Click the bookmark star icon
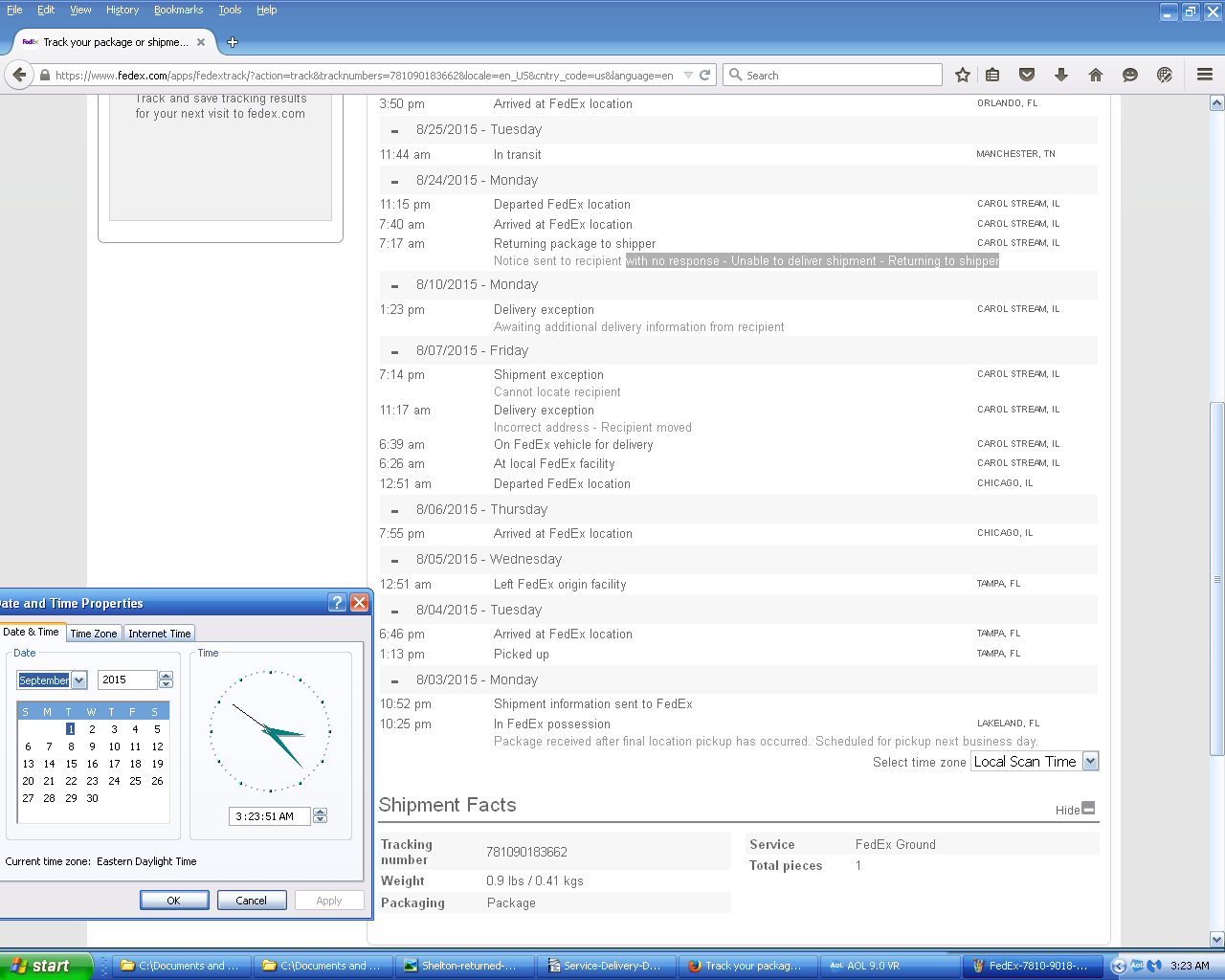 [x=963, y=75]
